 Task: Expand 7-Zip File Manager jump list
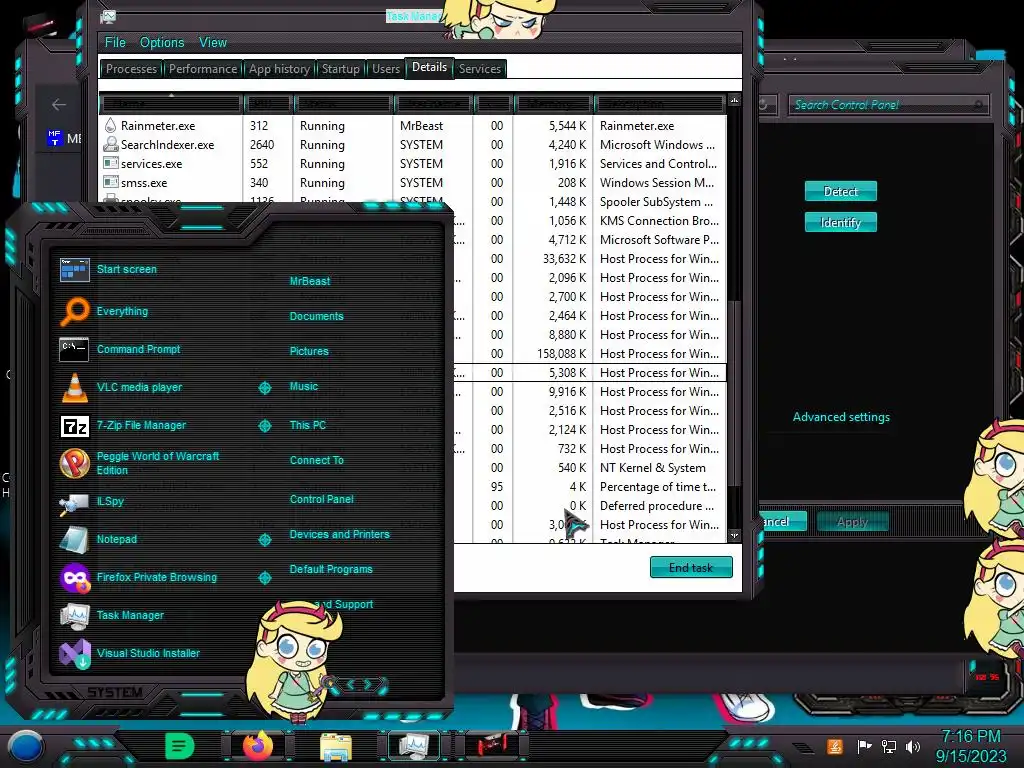click(264, 426)
